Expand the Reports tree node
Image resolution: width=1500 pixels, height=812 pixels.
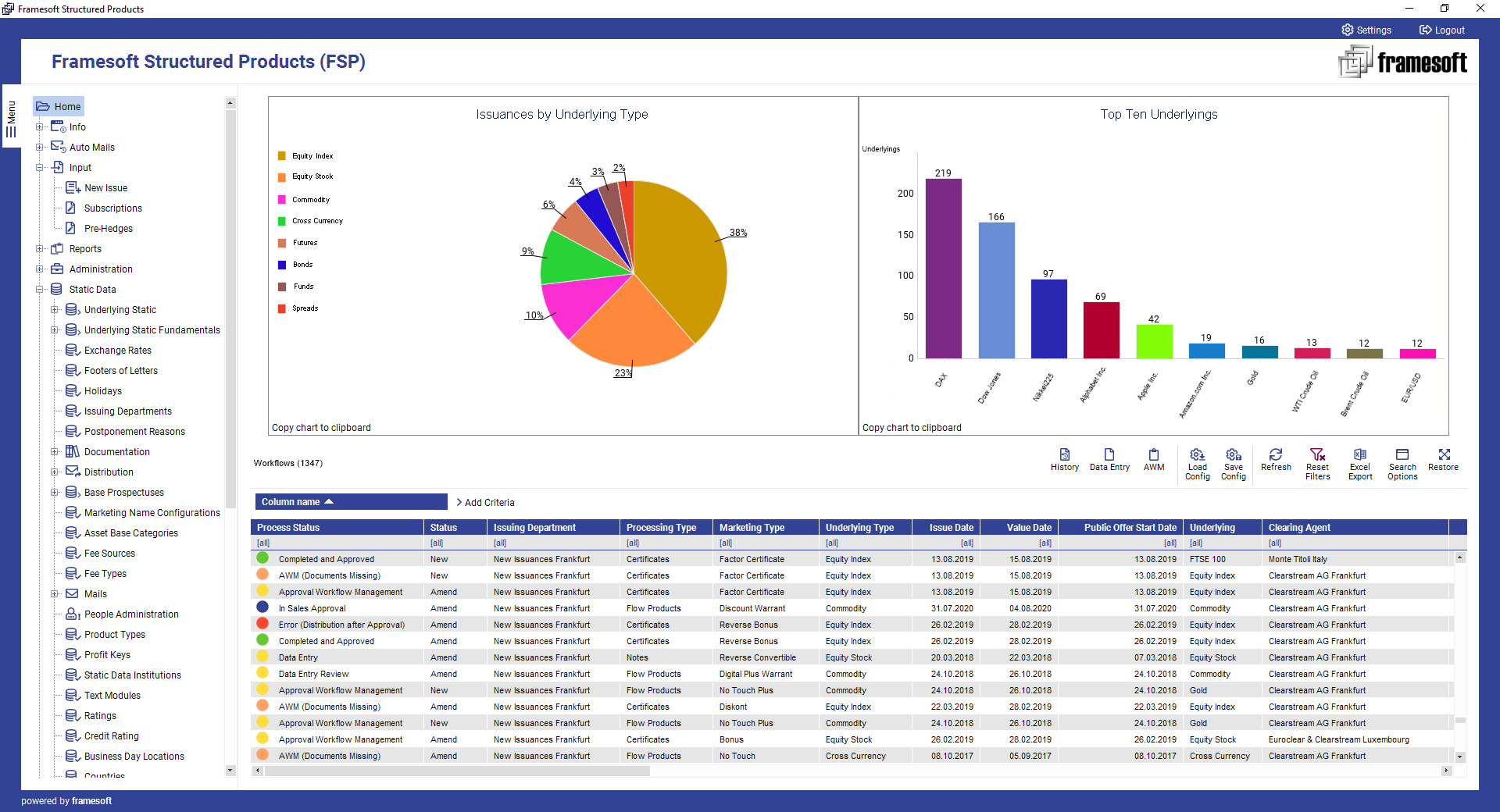tap(39, 248)
